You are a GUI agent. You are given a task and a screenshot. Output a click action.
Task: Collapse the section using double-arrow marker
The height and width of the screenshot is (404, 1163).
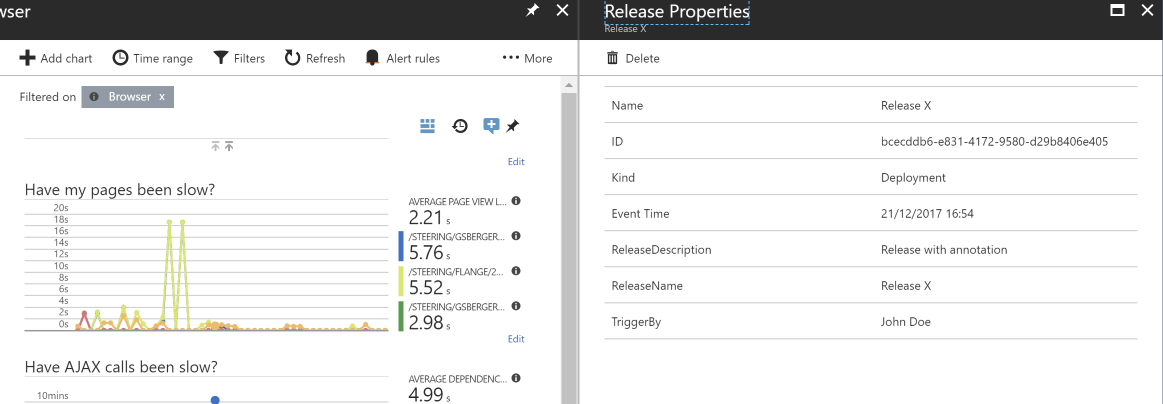pyautogui.click(x=222, y=147)
